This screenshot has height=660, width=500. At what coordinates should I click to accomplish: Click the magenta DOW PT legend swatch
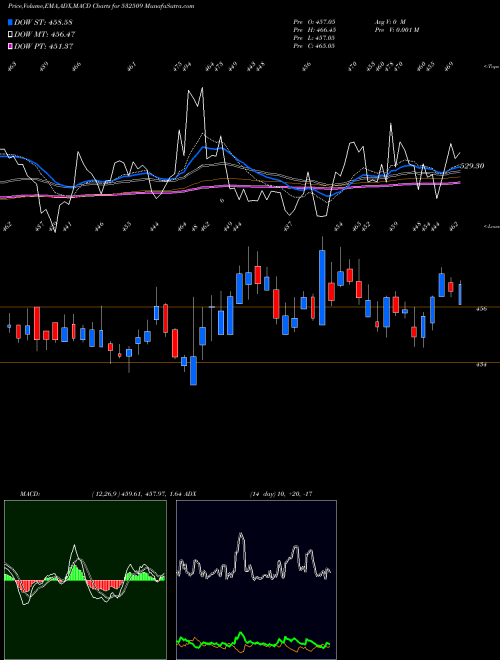tap(11, 46)
